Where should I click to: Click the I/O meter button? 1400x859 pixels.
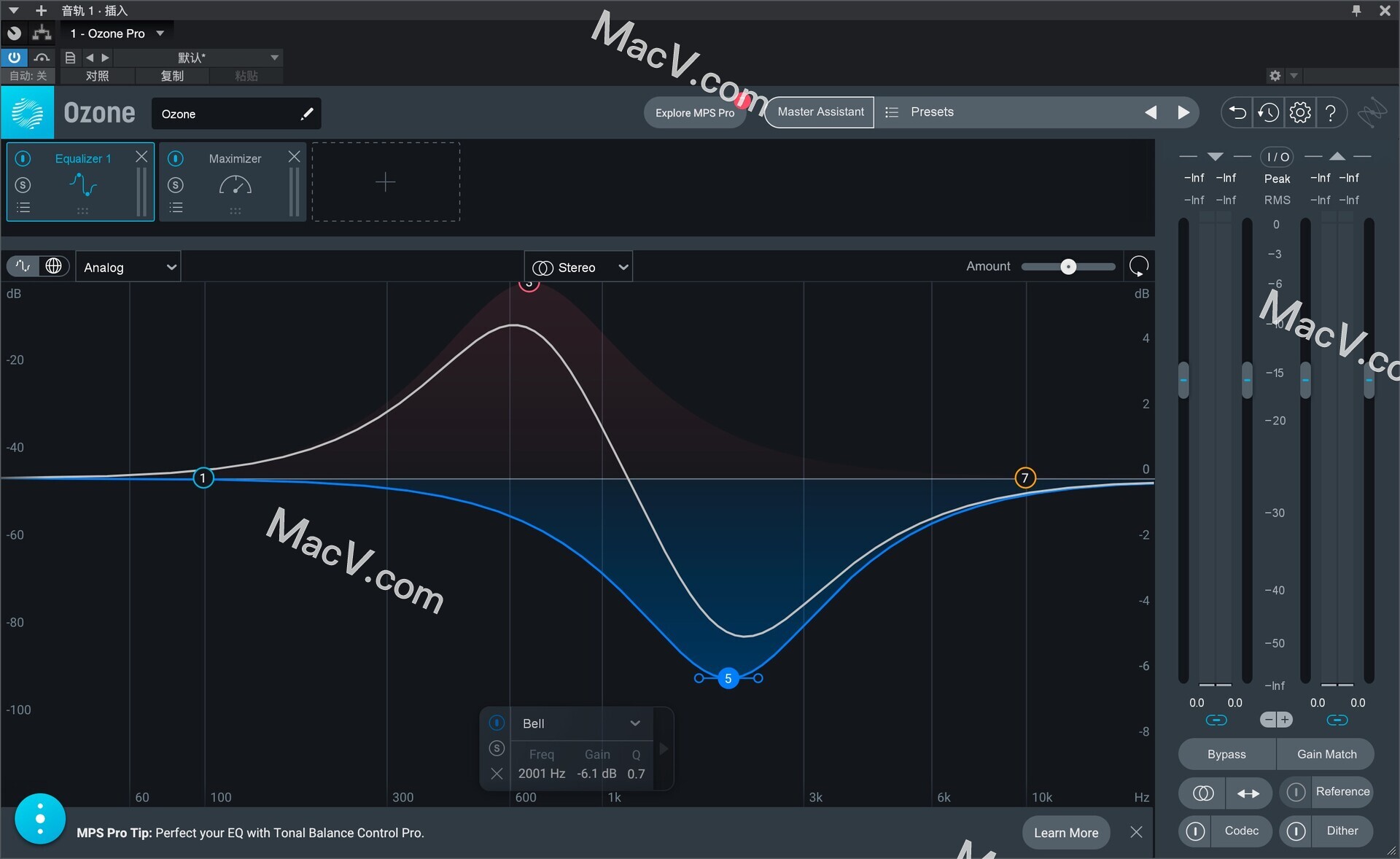coord(1277,157)
